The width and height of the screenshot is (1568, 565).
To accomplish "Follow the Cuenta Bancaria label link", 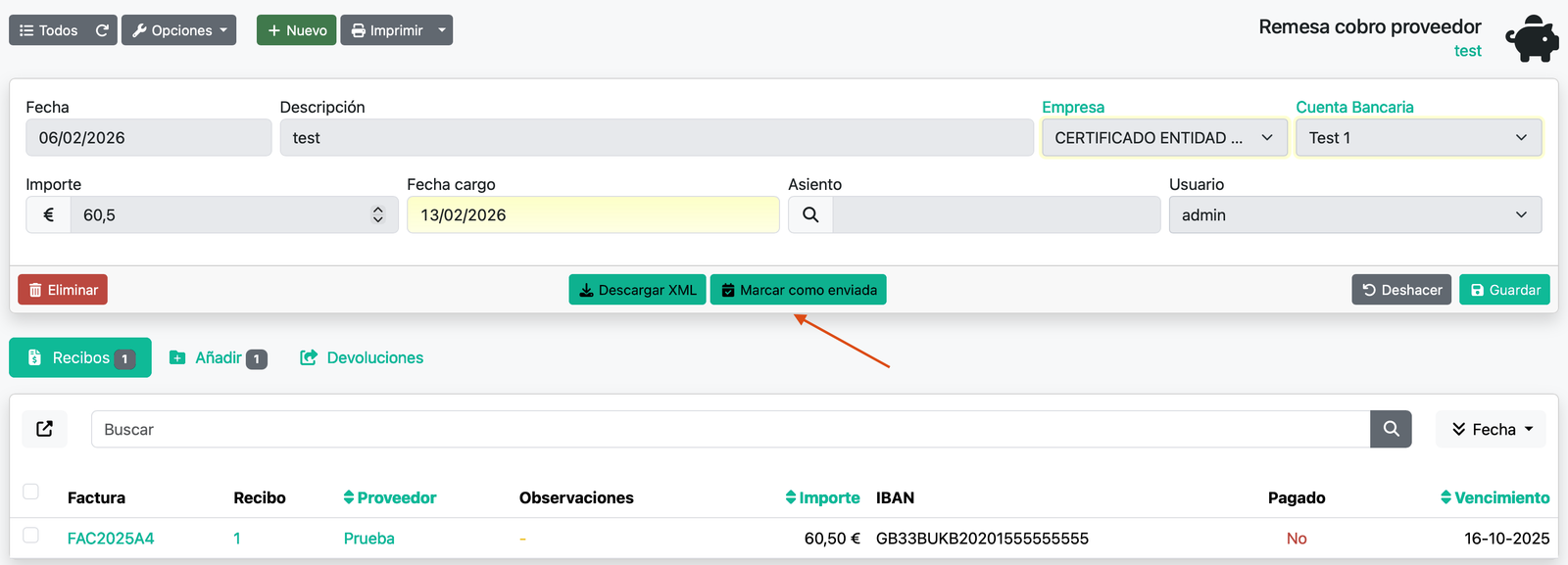I will (1354, 107).
